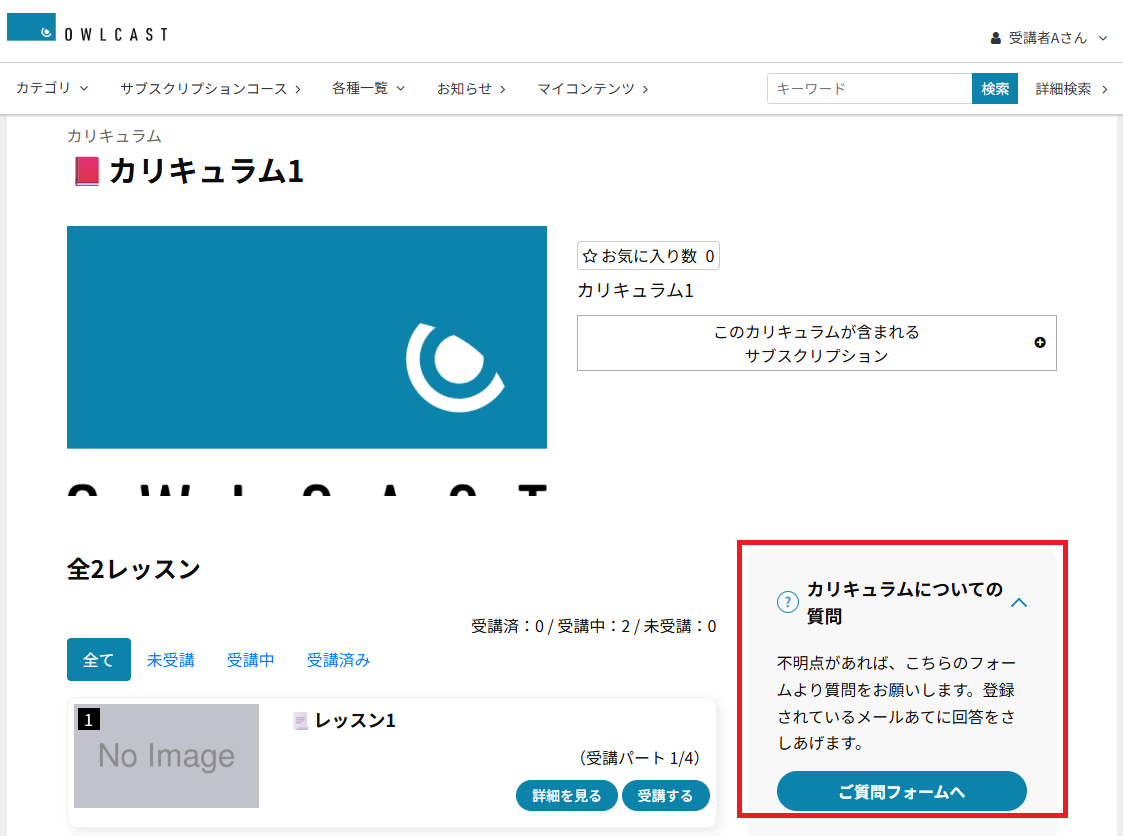Click the star お気に入り数 favorite button
The height and width of the screenshot is (836, 1123).
click(x=648, y=256)
